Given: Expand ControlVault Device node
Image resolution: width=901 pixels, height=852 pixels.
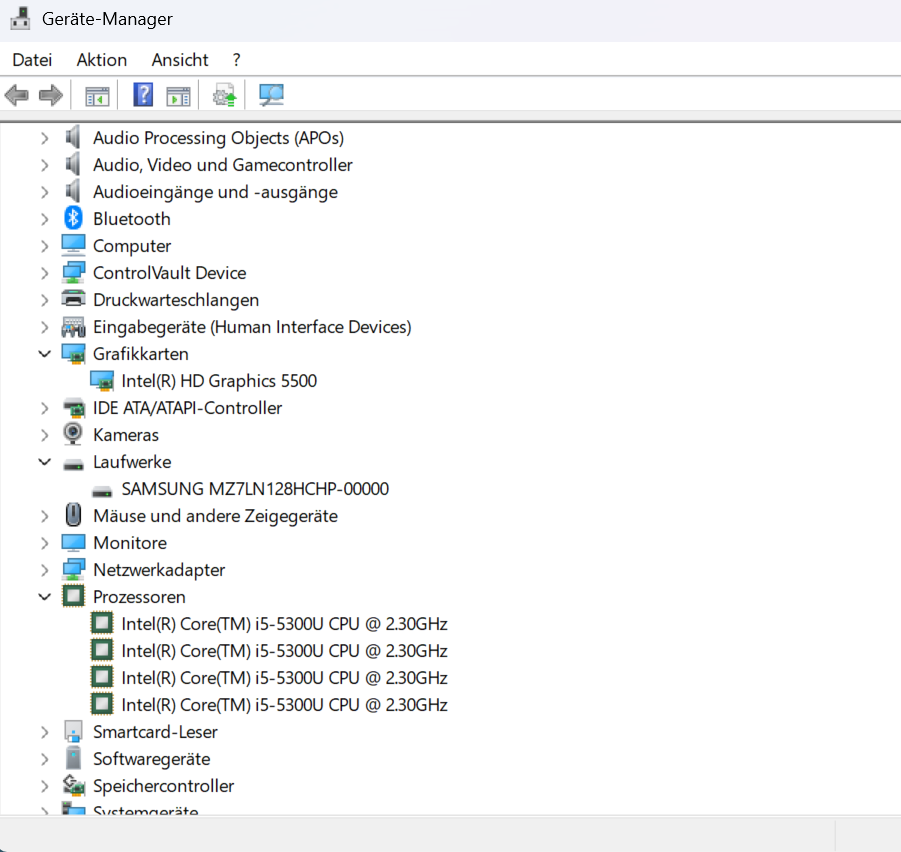Looking at the screenshot, I should tap(45, 273).
